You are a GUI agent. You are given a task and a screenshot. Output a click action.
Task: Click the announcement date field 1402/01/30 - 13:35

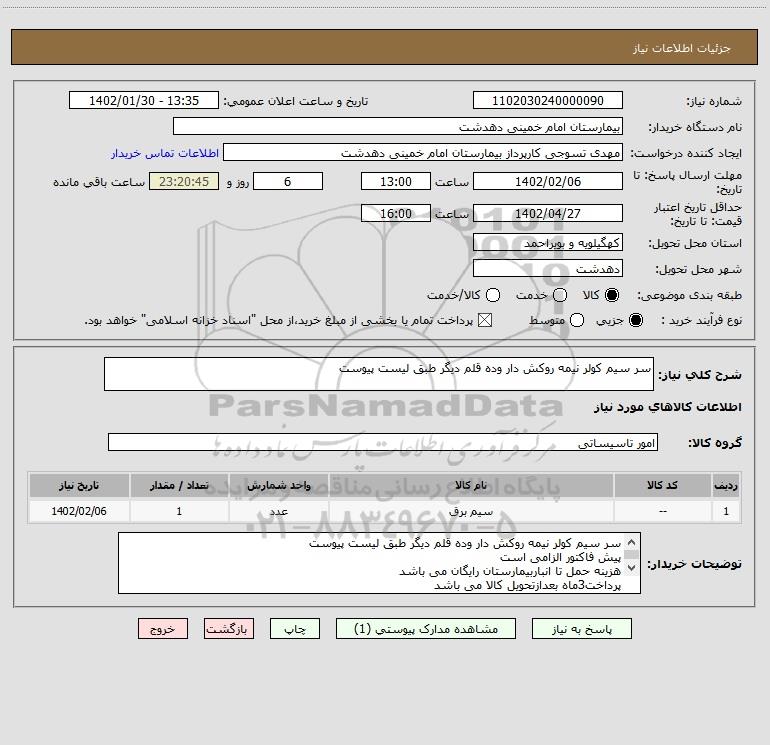pyautogui.click(x=144, y=101)
